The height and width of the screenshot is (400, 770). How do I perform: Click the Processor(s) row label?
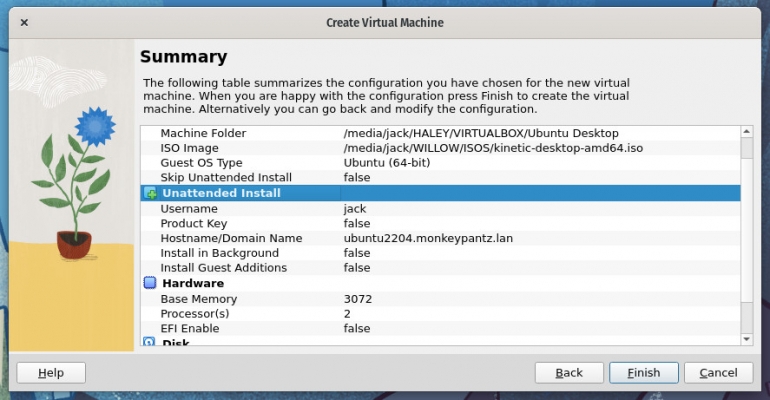tap(194, 314)
